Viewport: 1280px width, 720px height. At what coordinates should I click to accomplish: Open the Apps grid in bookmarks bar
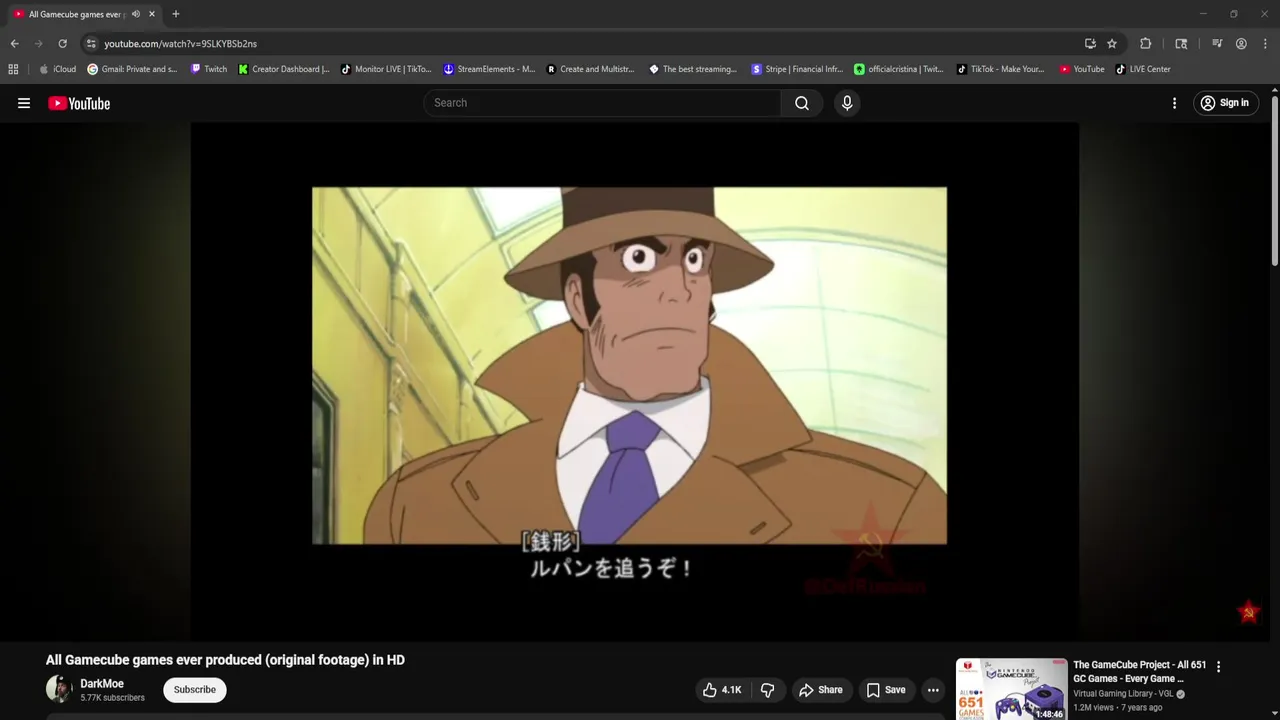13,69
